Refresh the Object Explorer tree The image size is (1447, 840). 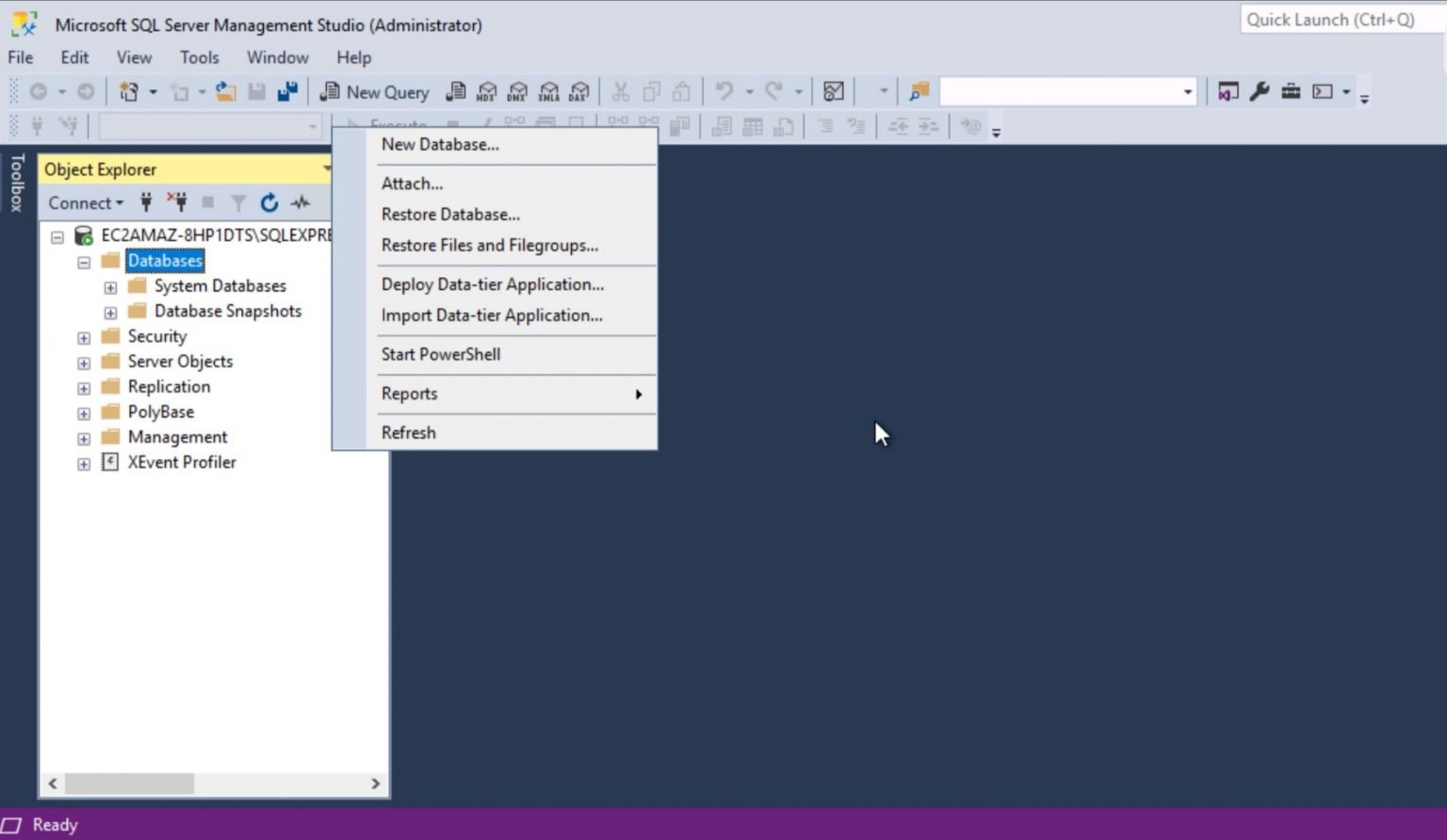(269, 202)
